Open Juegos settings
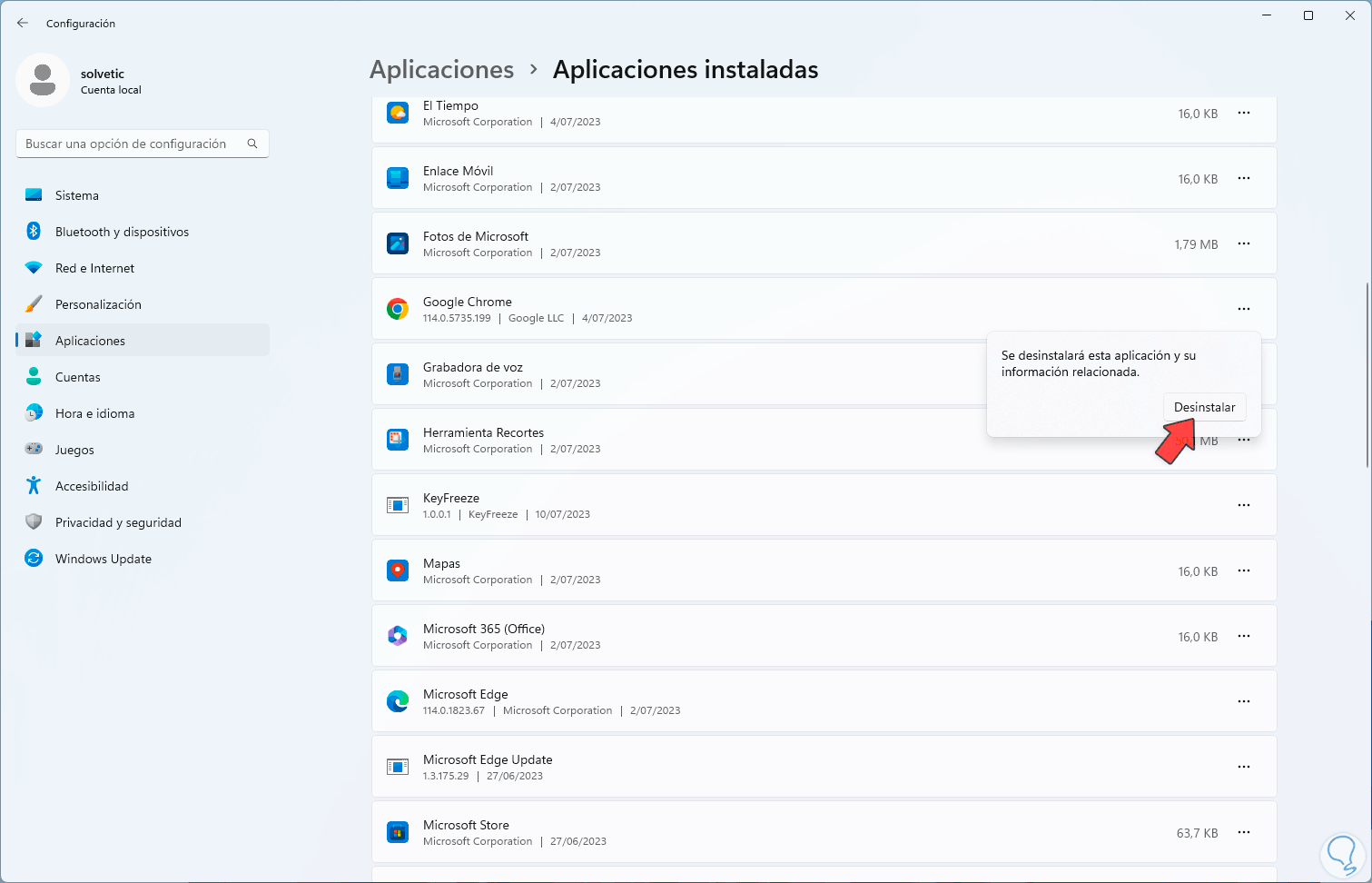 (143, 450)
